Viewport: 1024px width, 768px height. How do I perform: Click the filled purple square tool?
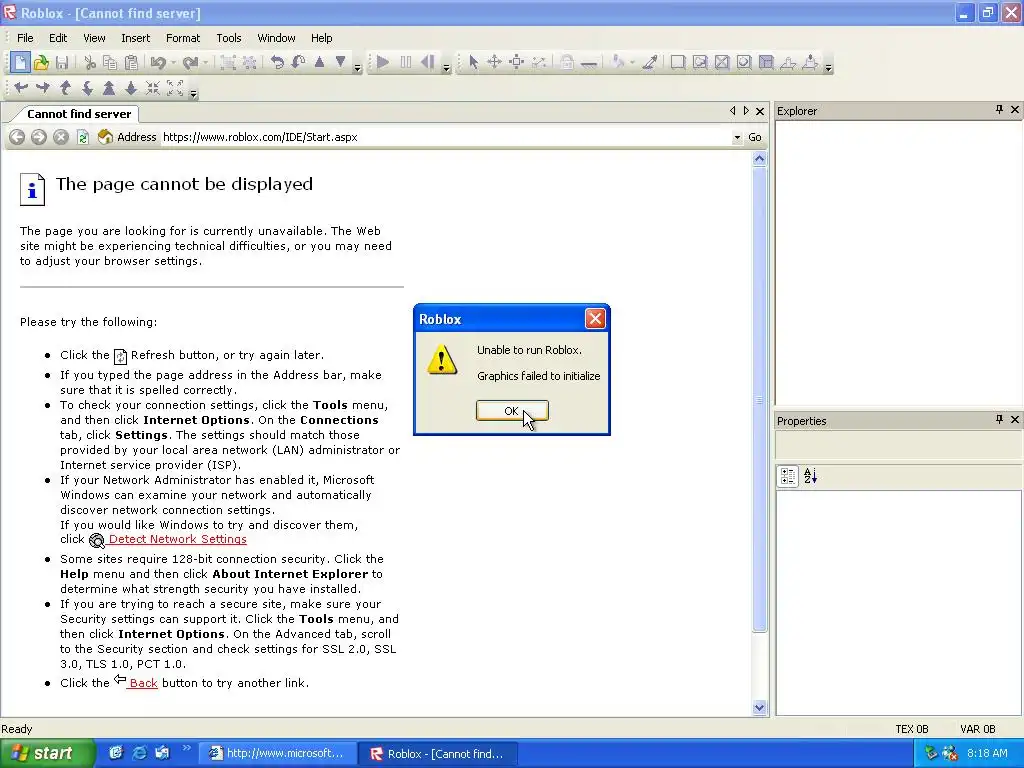[766, 63]
